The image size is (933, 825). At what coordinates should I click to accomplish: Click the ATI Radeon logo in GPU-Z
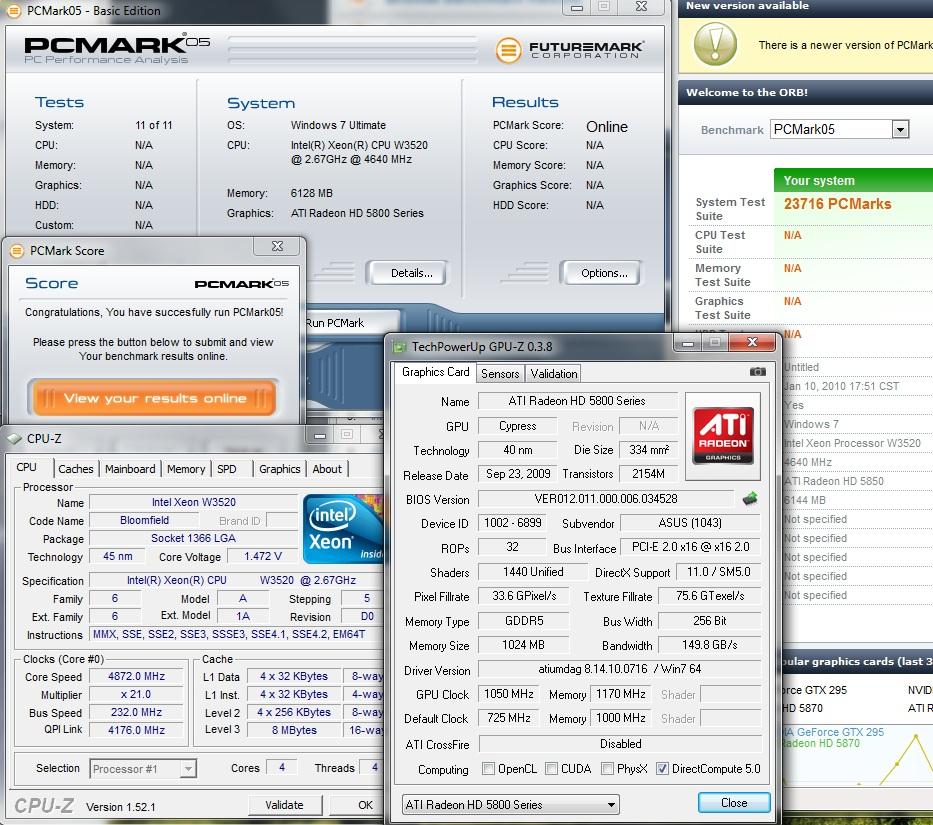tap(723, 436)
